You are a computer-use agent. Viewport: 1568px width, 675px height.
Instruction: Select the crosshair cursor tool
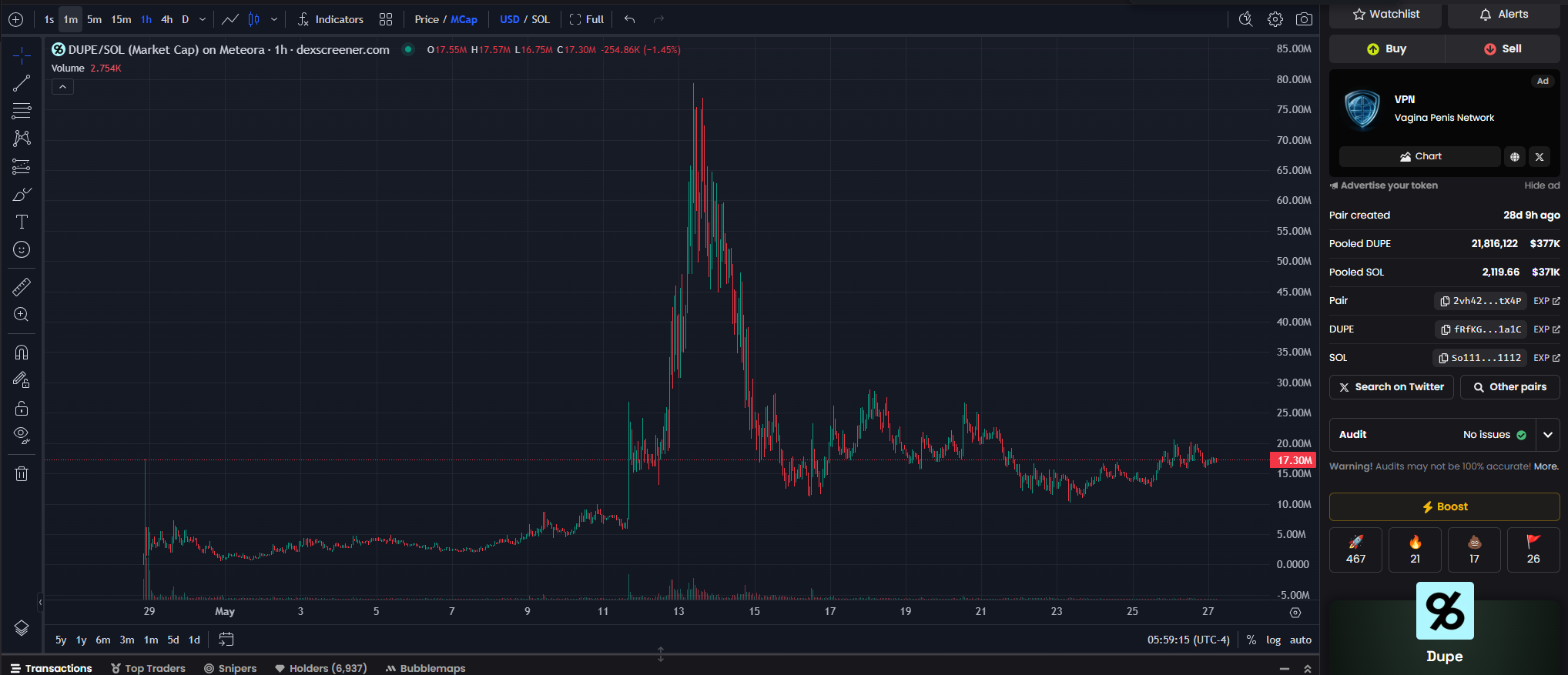click(x=22, y=55)
